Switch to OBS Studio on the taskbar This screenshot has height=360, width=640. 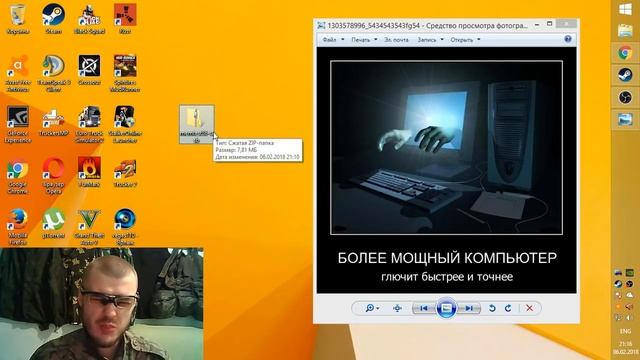click(x=625, y=97)
